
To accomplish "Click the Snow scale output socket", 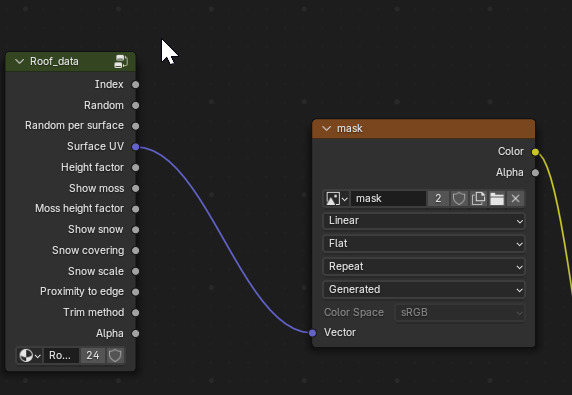I will coord(136,271).
